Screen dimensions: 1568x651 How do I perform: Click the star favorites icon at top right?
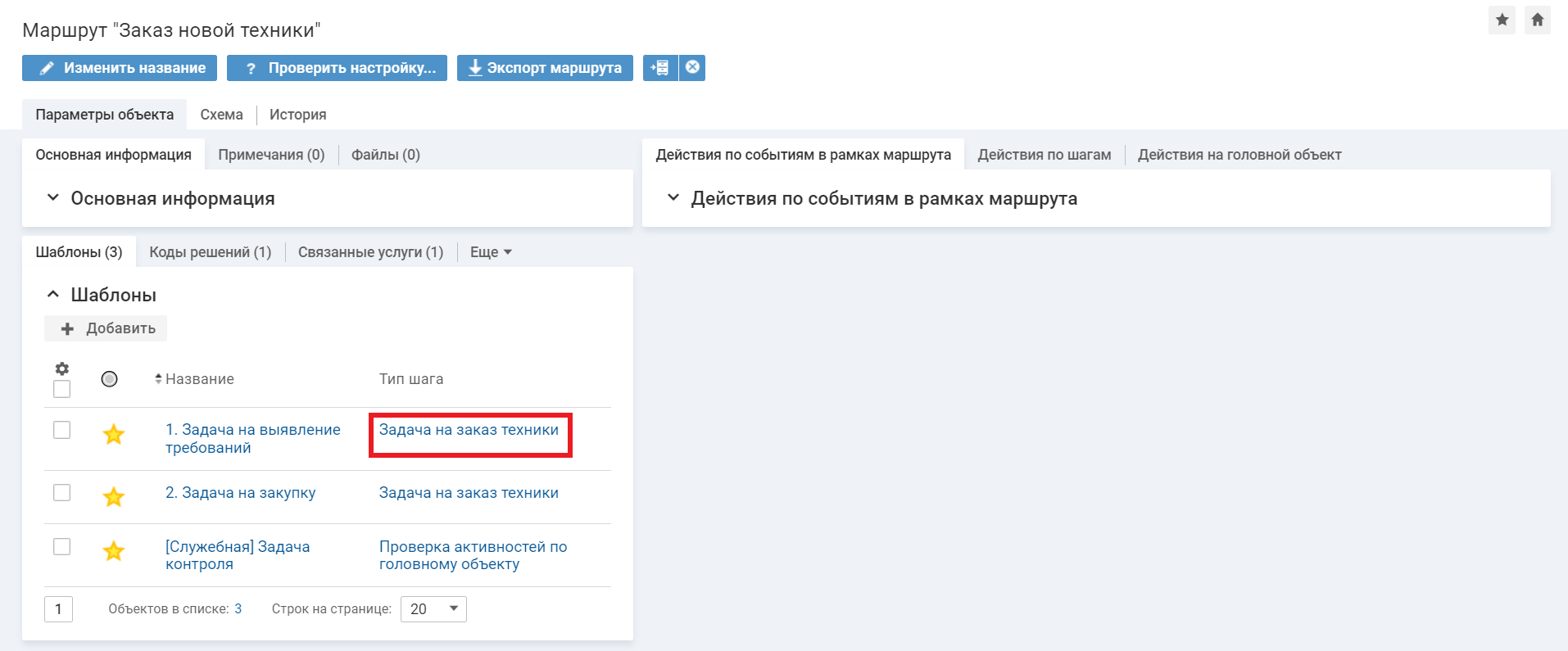click(1502, 20)
